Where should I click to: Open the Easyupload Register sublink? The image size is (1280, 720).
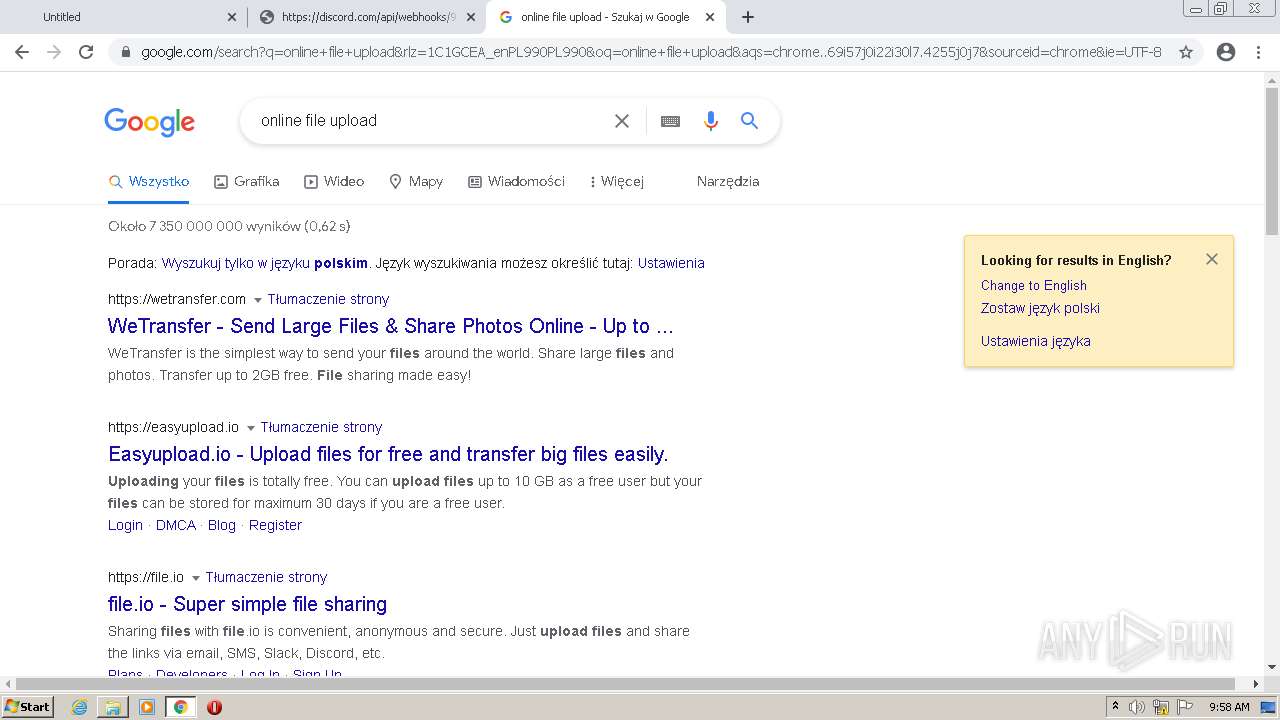click(275, 526)
